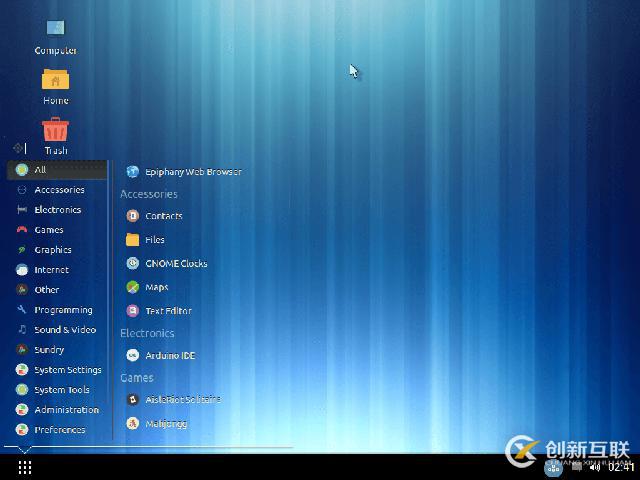Launch GNOME Clocks
This screenshot has height=480, width=640.
(x=175, y=264)
